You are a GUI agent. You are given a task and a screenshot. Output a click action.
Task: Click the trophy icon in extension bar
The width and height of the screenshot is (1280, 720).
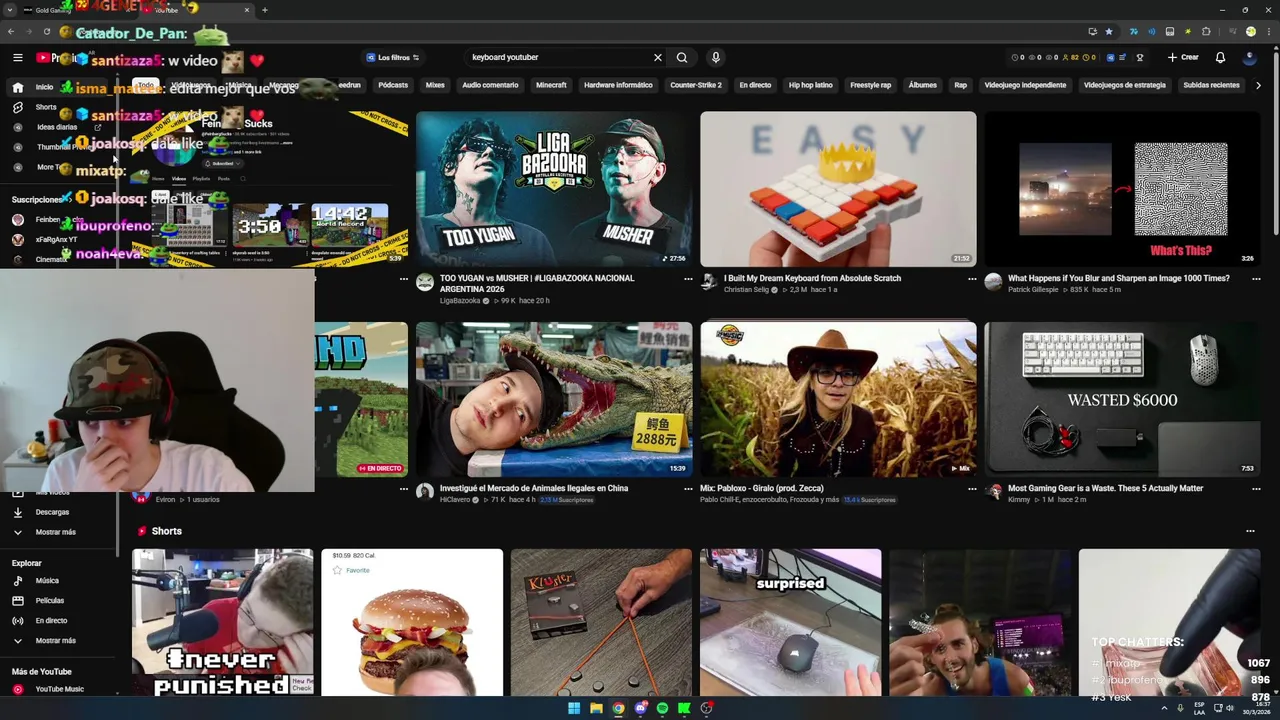pos(1140,58)
